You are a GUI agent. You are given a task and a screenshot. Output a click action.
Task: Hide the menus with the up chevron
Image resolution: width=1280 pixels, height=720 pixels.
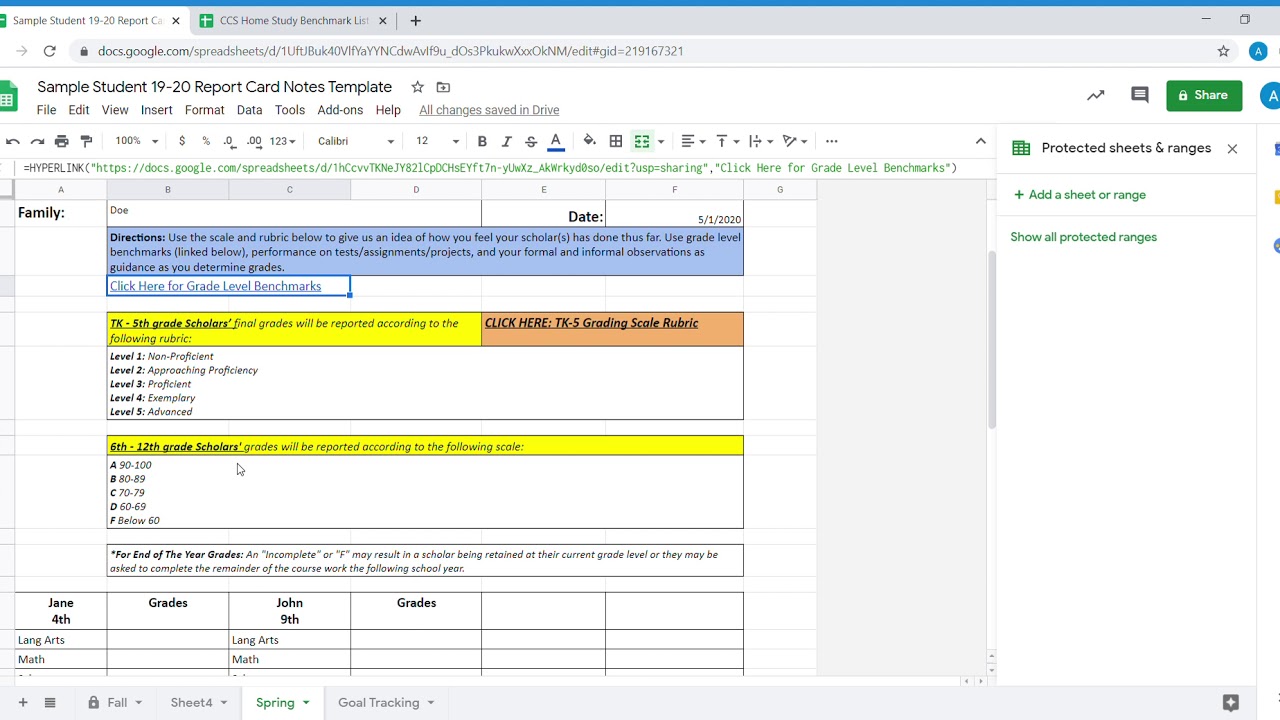tap(981, 141)
